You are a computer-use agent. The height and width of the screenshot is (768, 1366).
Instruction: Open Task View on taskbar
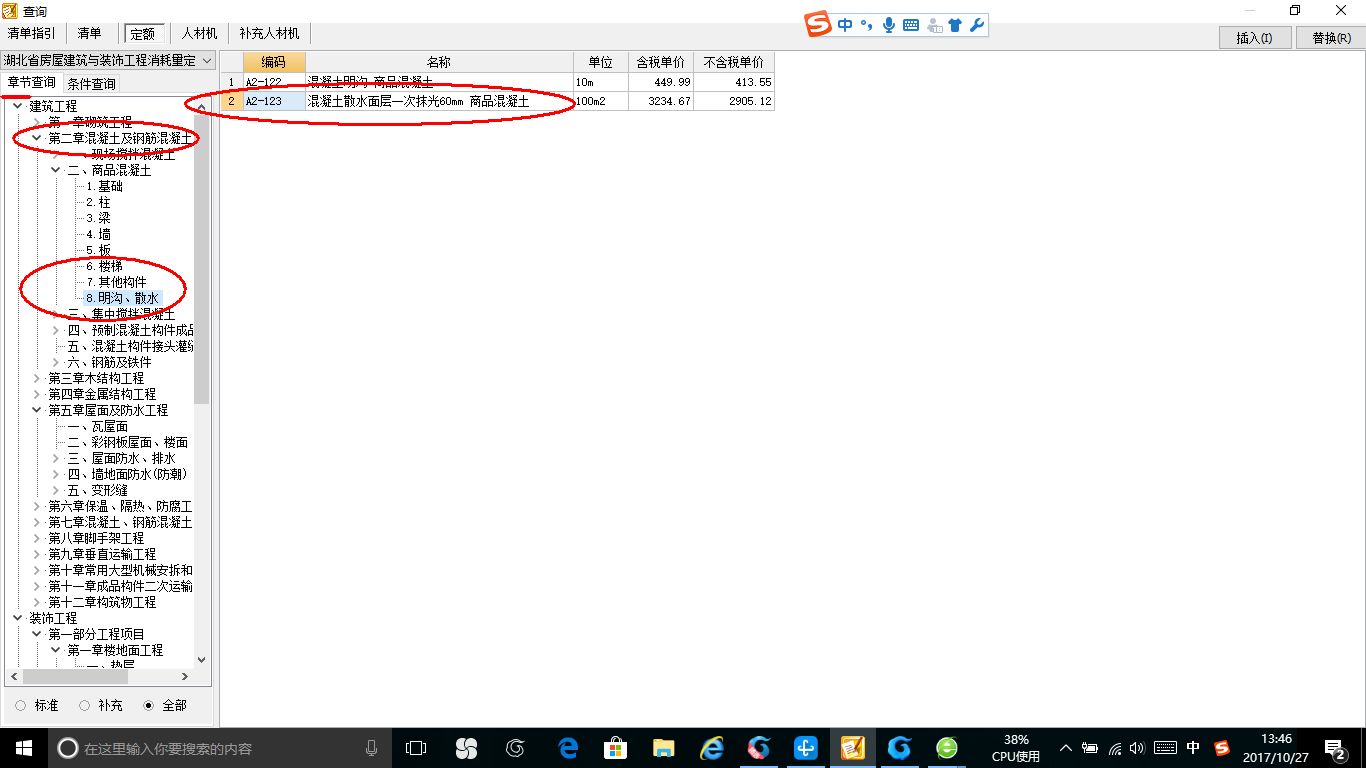click(415, 748)
